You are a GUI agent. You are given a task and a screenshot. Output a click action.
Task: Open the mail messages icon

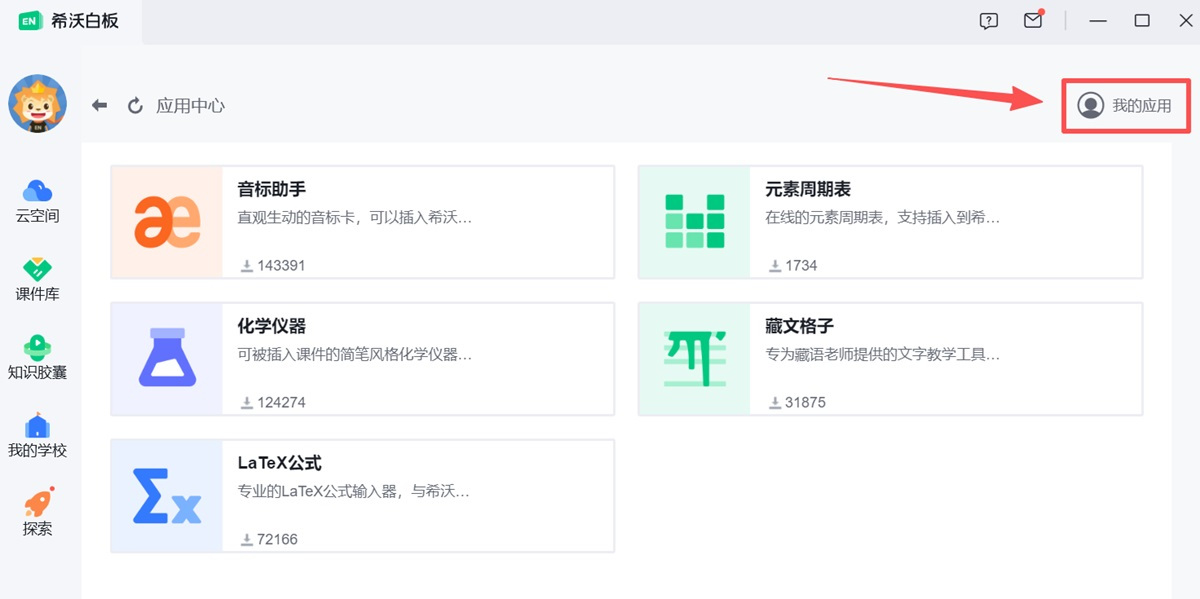1033,21
